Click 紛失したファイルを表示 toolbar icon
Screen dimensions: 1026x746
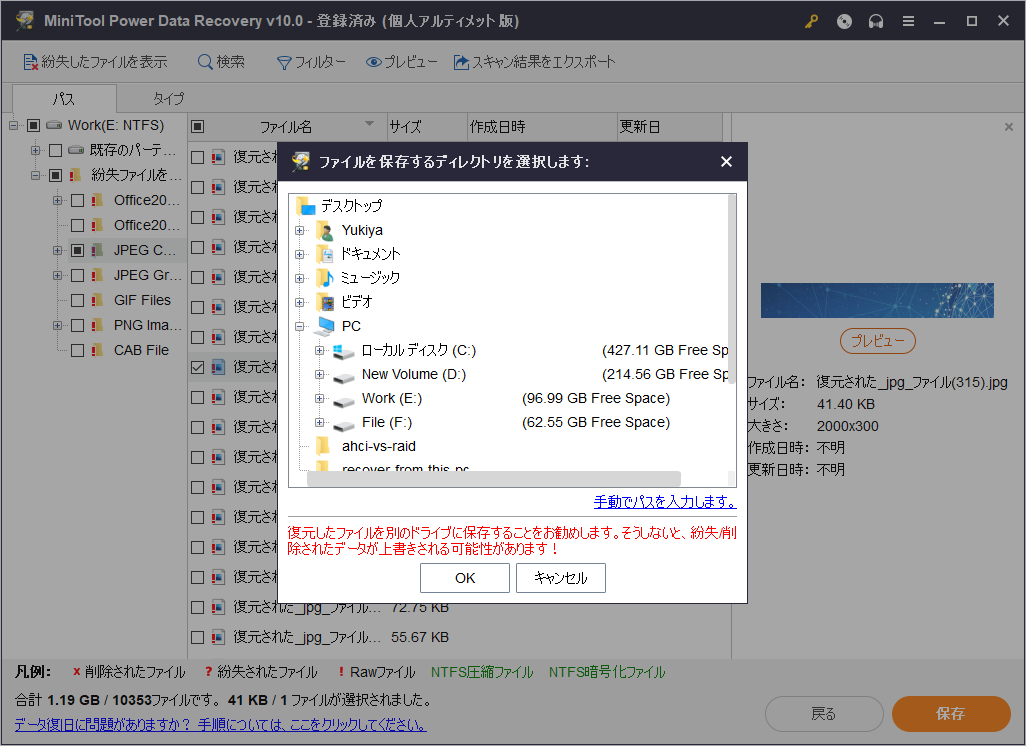(x=30, y=62)
